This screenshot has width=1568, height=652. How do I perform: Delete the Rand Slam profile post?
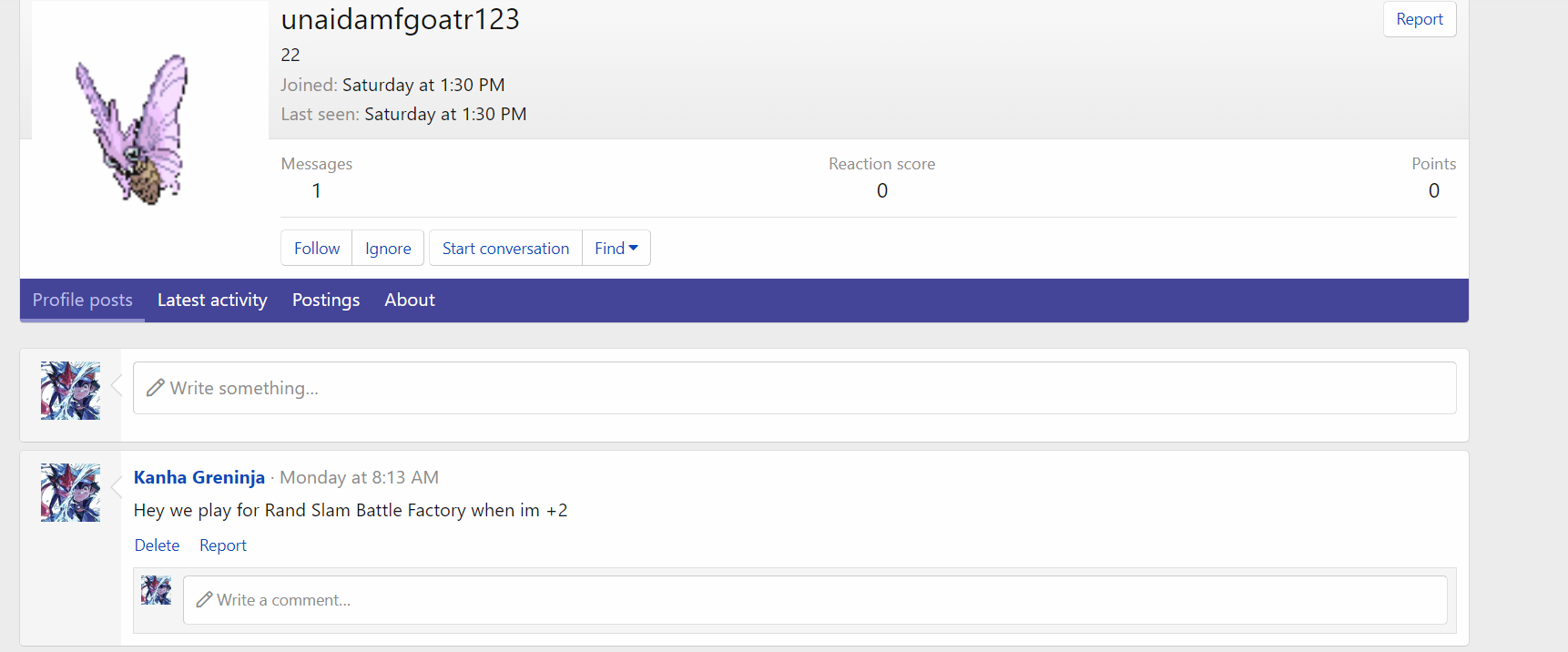(x=157, y=545)
